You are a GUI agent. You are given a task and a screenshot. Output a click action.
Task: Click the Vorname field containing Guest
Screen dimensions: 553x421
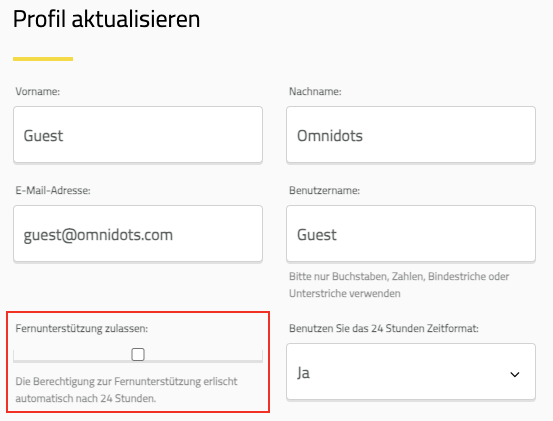click(x=138, y=135)
